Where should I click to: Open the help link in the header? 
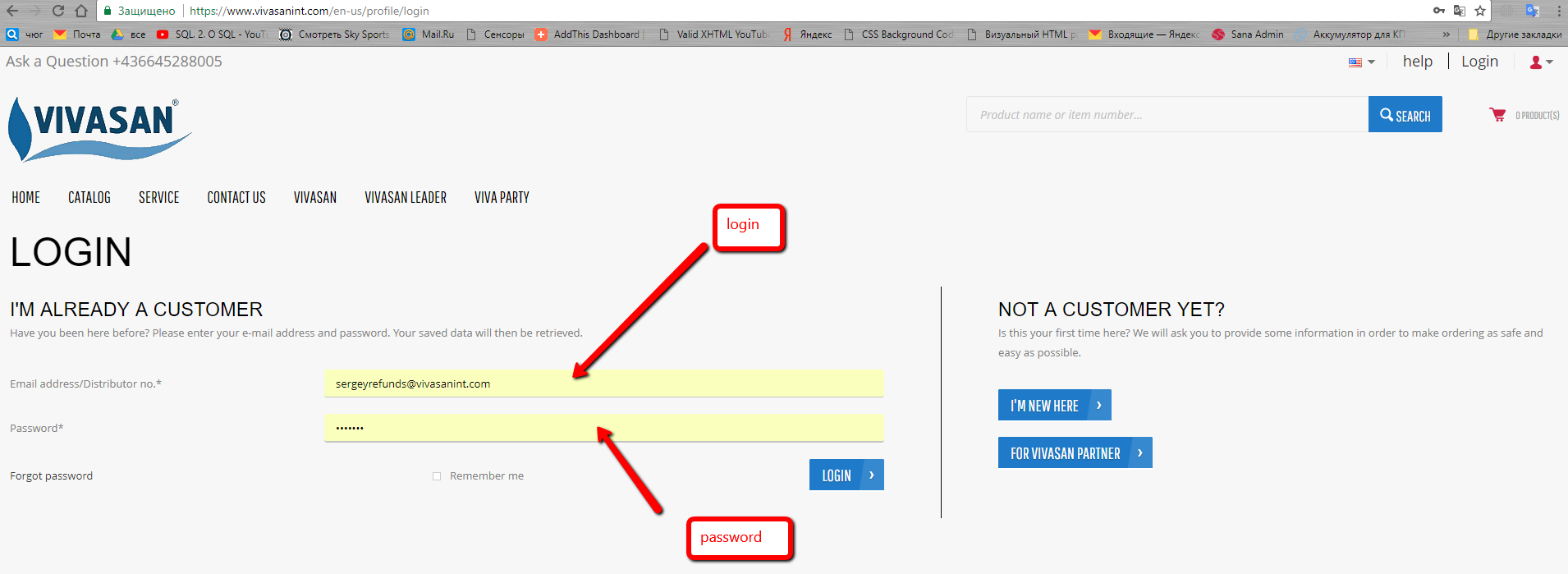(x=1418, y=62)
